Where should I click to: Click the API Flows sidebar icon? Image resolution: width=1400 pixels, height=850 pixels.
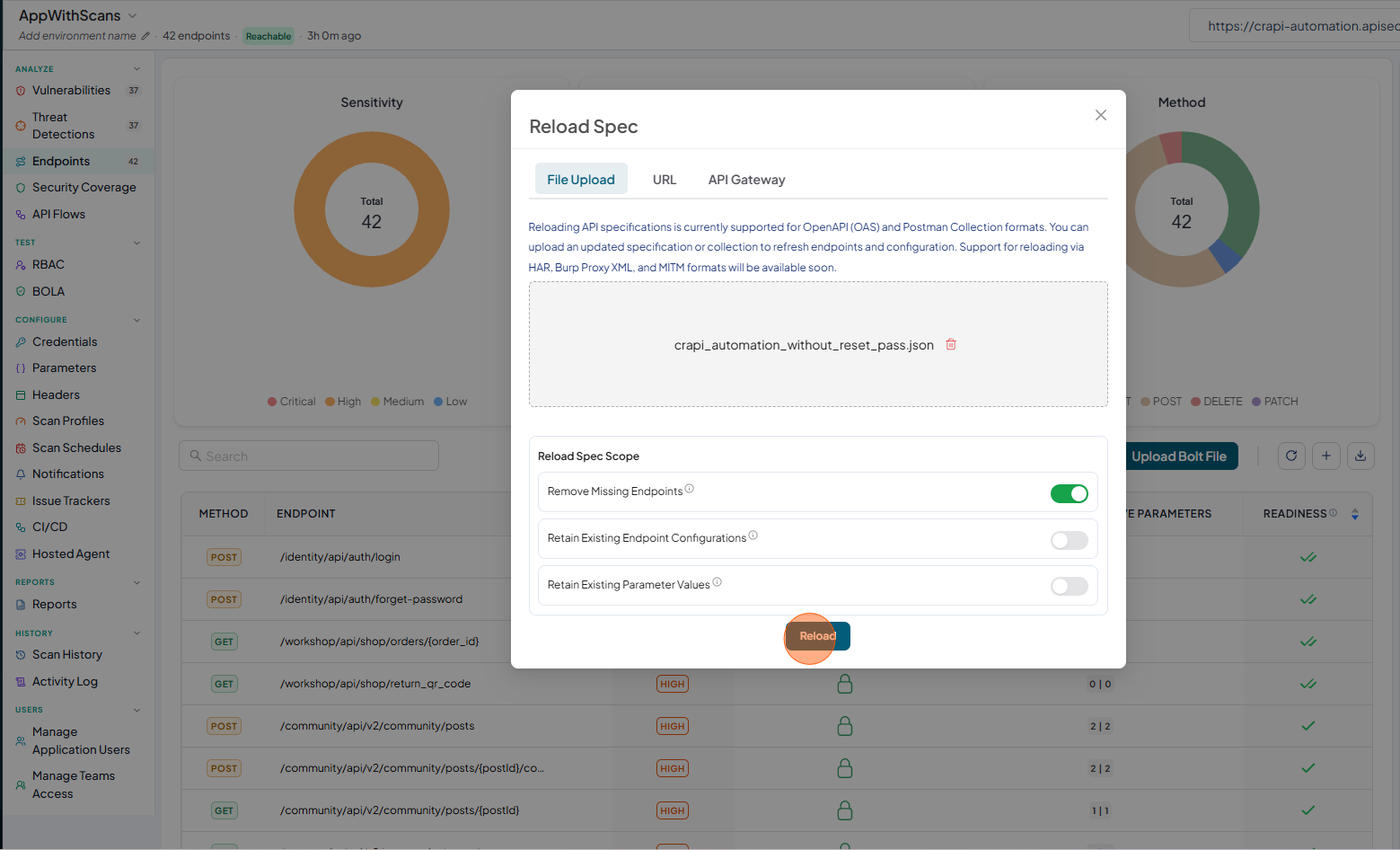21,215
